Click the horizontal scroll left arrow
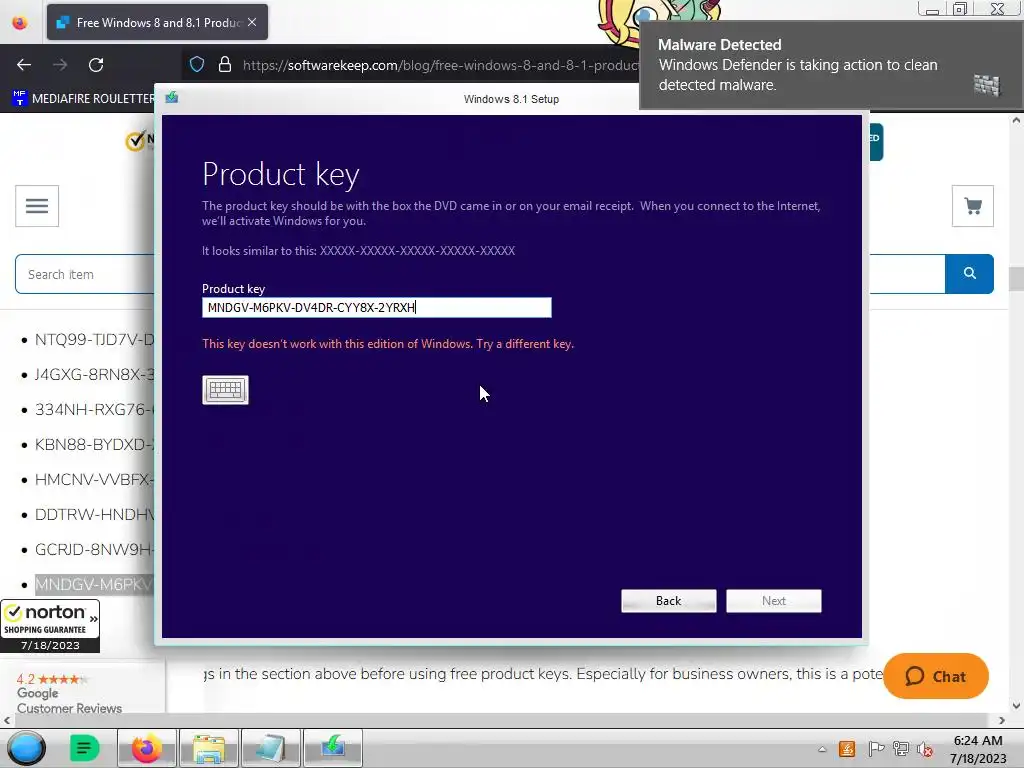This screenshot has width=1024, height=768. 7,720
